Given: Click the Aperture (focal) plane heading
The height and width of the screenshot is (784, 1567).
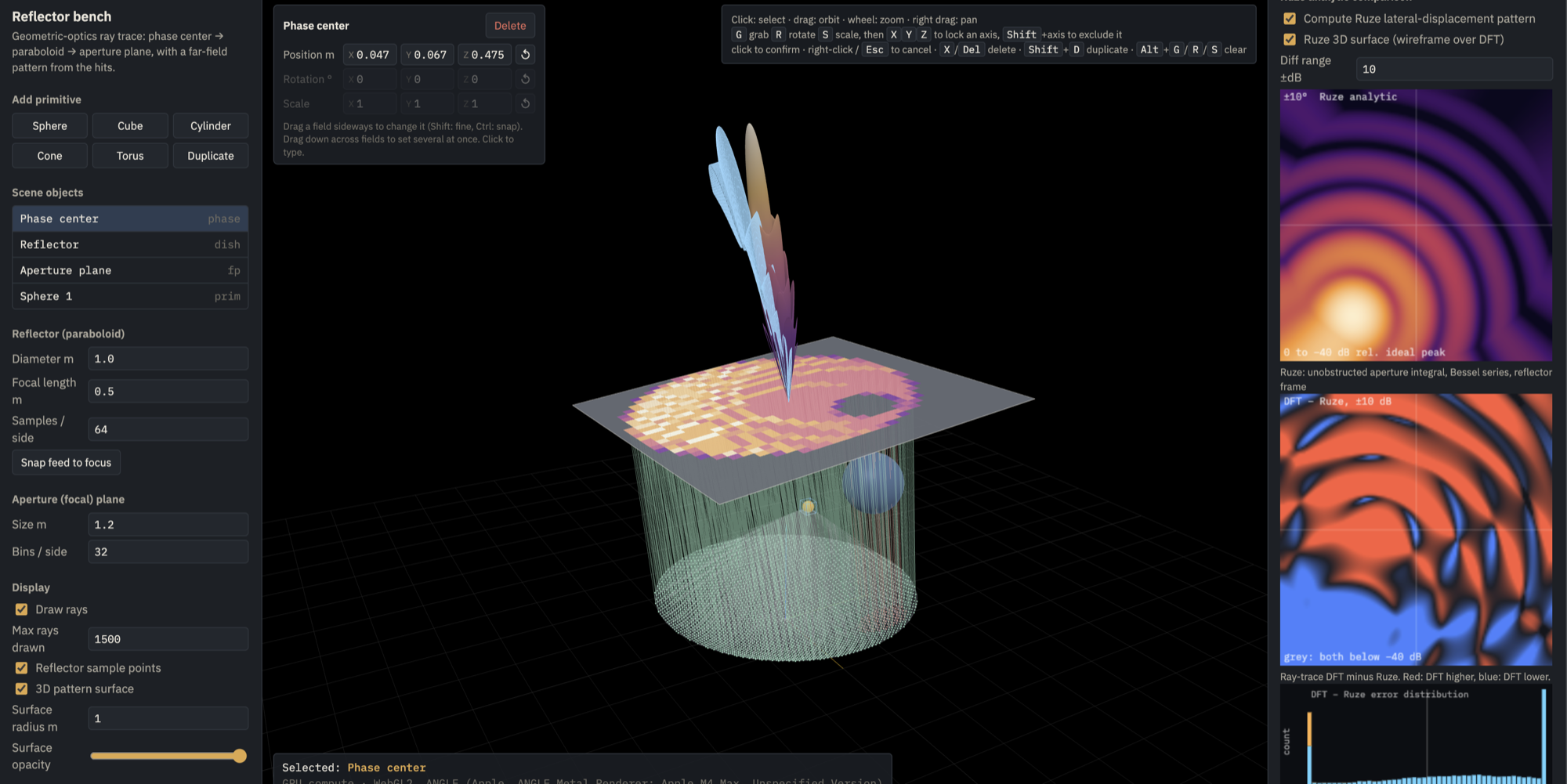Looking at the screenshot, I should point(68,499).
